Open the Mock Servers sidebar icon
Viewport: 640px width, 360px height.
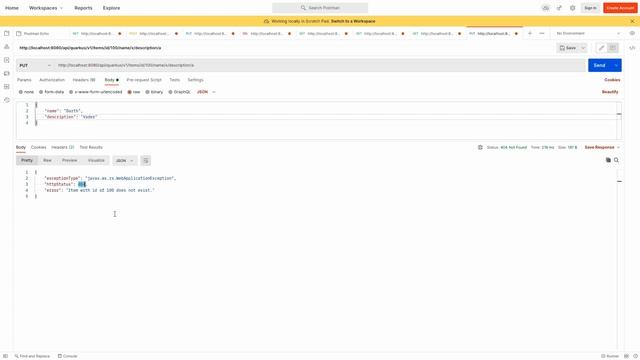pos(7,73)
